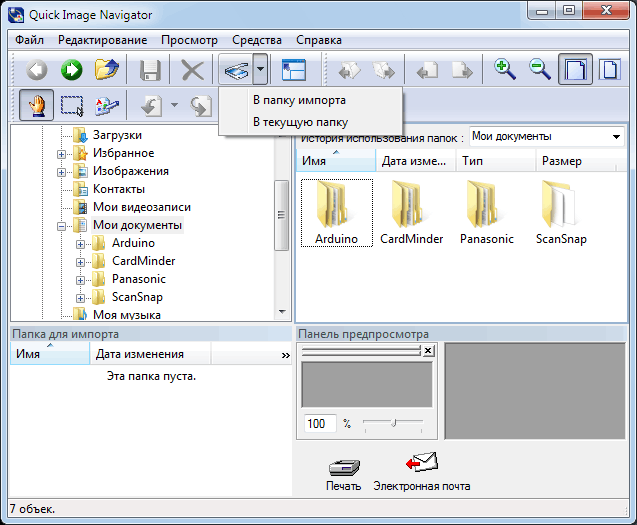The height and width of the screenshot is (525, 637).
Task: Sort file list by Размер column
Action: [576, 161]
